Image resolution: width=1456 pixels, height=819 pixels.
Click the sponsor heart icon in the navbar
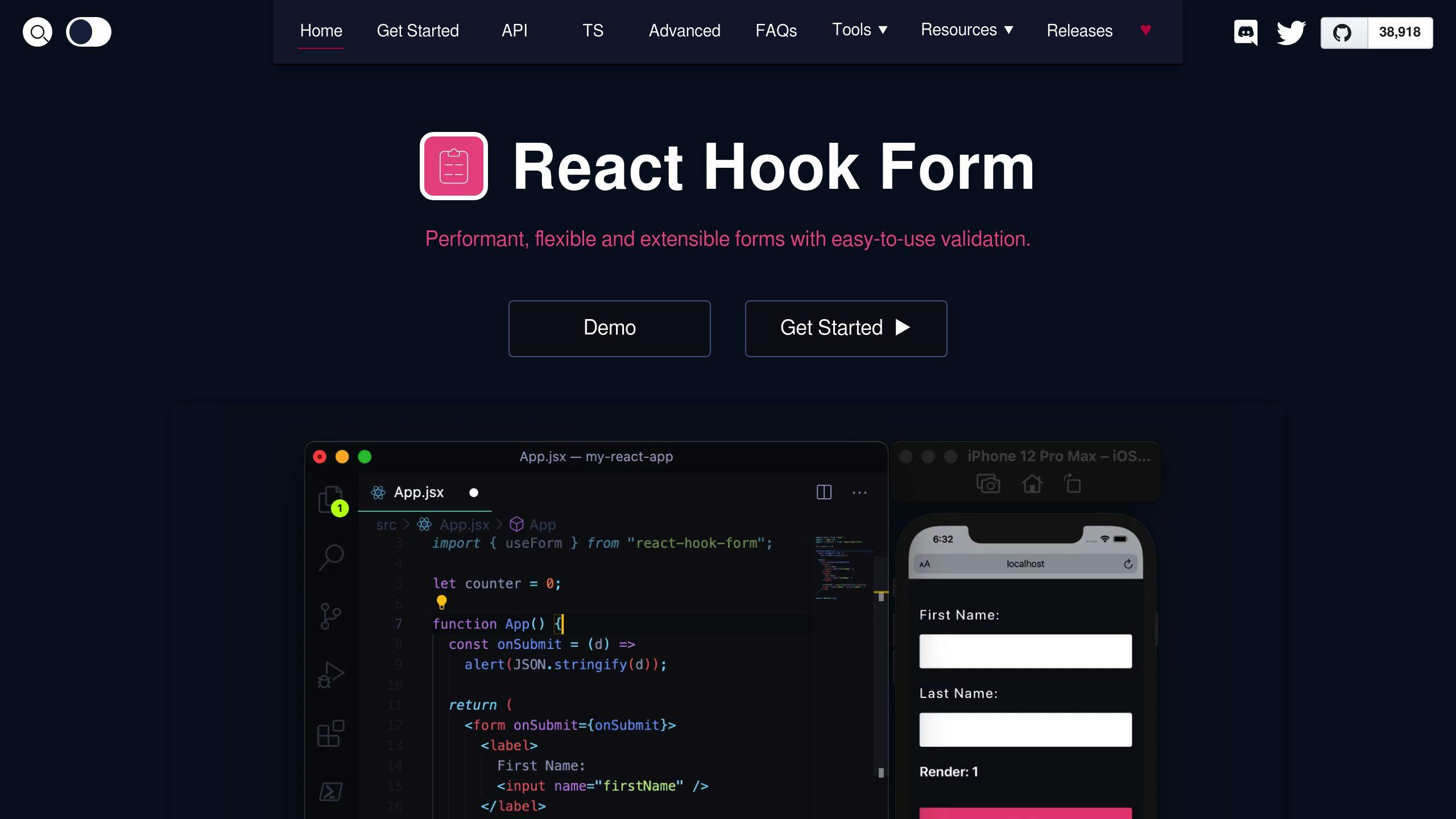coord(1146,30)
